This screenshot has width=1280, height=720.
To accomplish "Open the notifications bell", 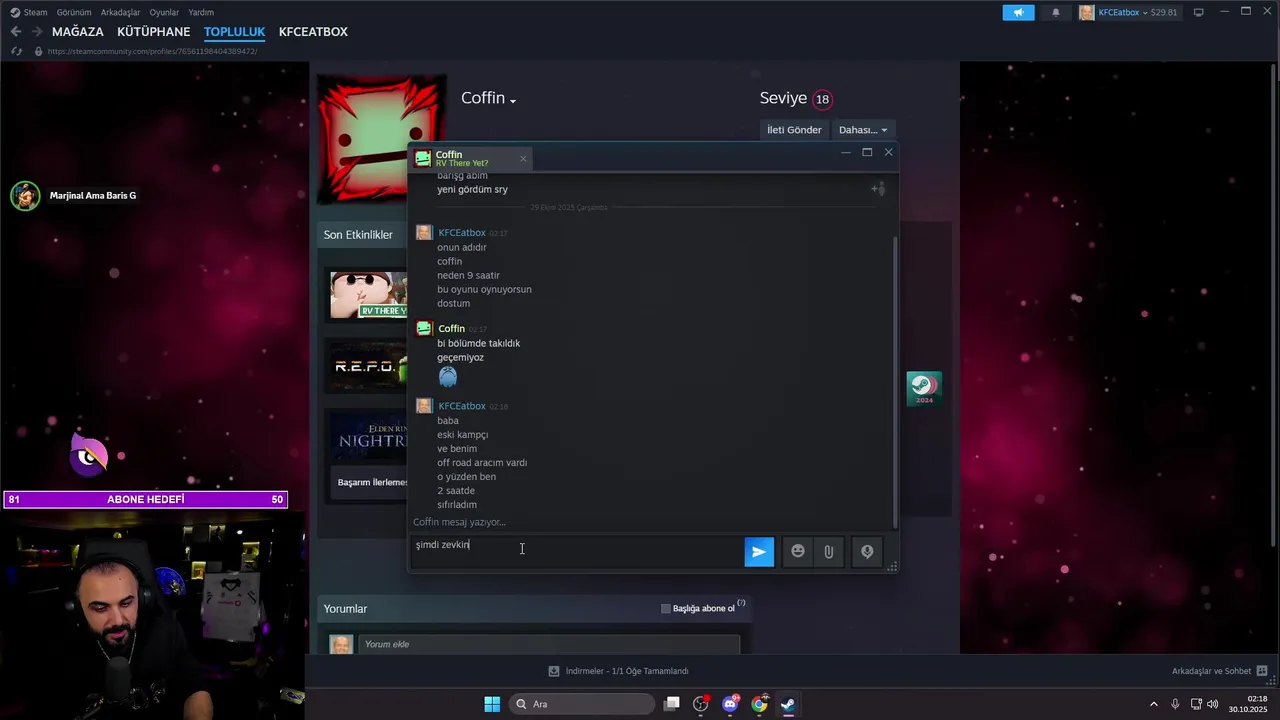I will [x=1056, y=12].
